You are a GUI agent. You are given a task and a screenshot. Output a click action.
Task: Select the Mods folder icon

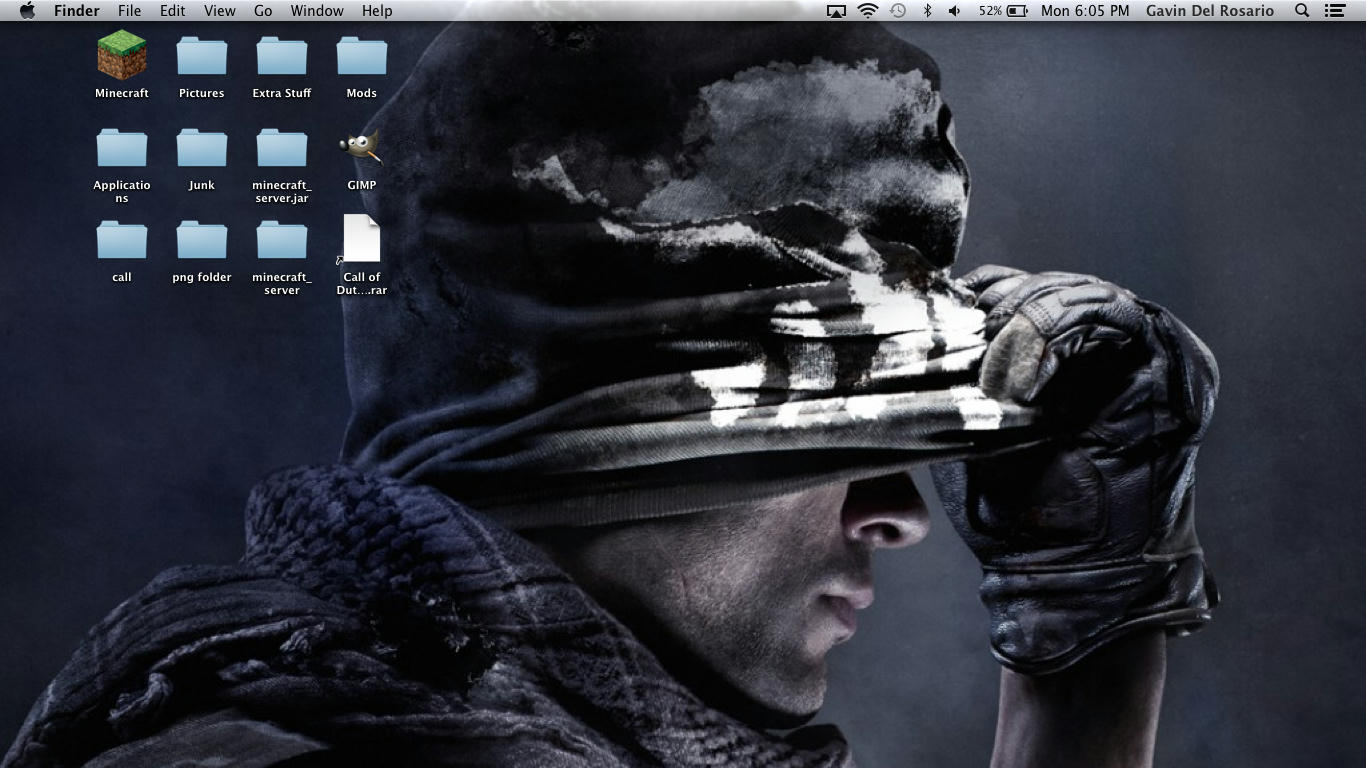click(362, 56)
